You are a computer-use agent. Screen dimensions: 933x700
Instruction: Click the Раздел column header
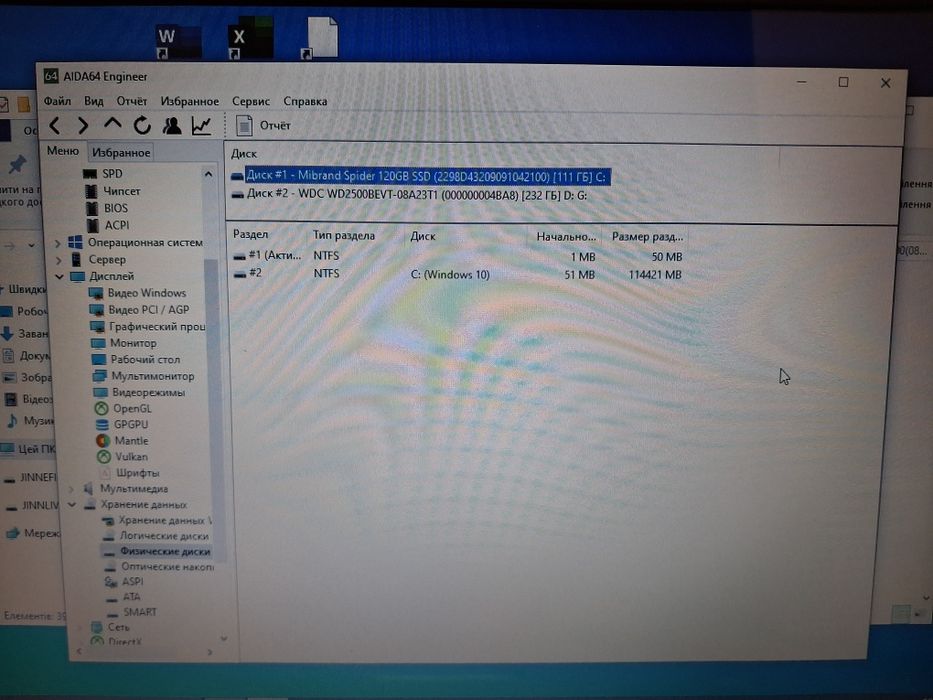pos(251,235)
